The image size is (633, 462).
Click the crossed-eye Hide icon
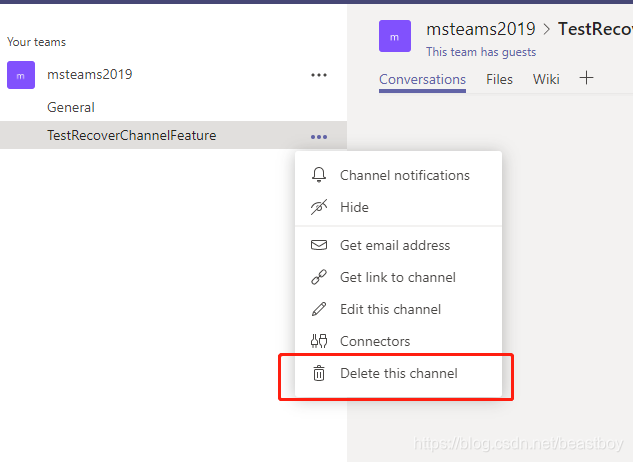tap(319, 207)
